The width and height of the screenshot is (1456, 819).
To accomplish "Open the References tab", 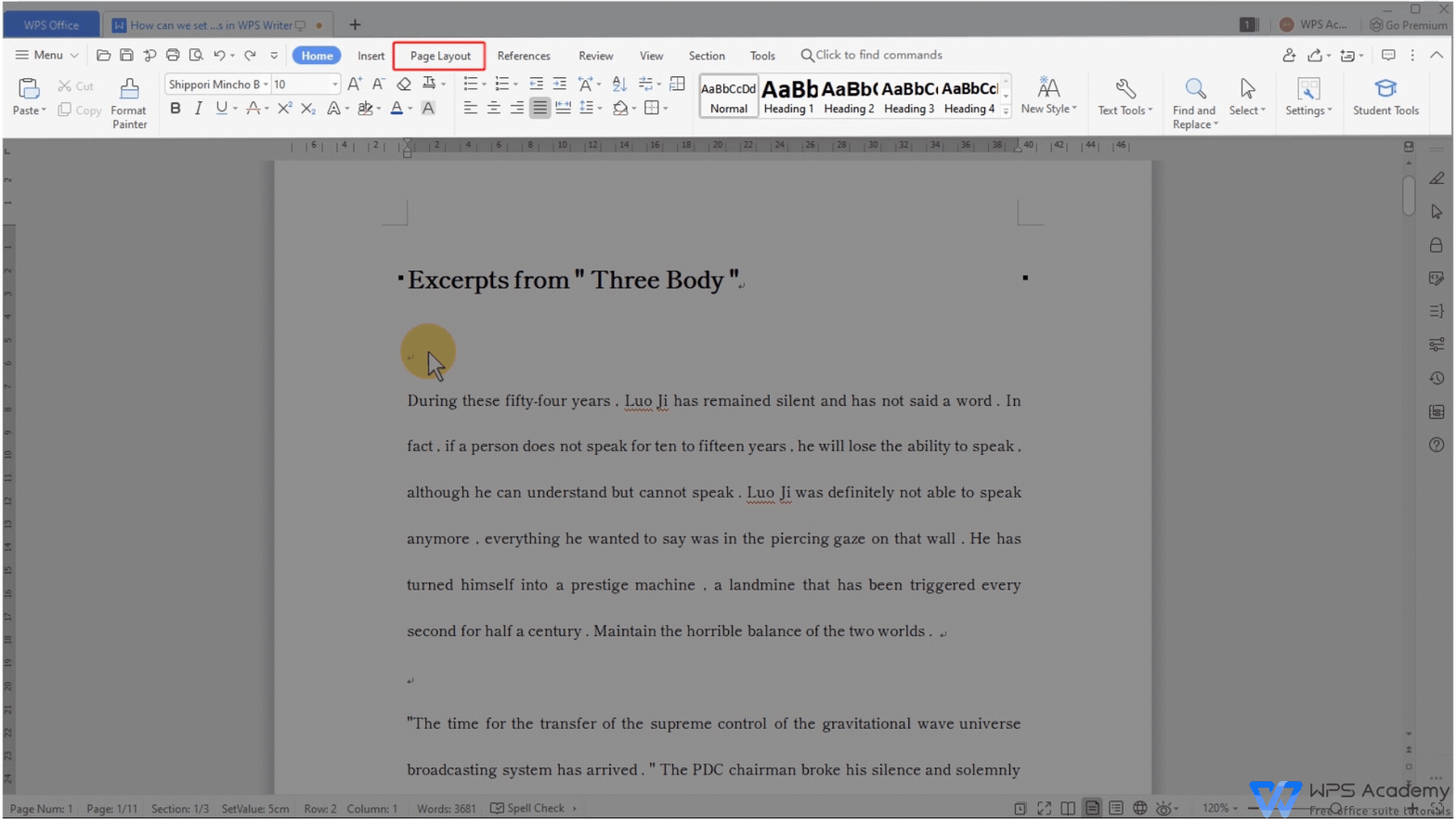I will click(524, 56).
